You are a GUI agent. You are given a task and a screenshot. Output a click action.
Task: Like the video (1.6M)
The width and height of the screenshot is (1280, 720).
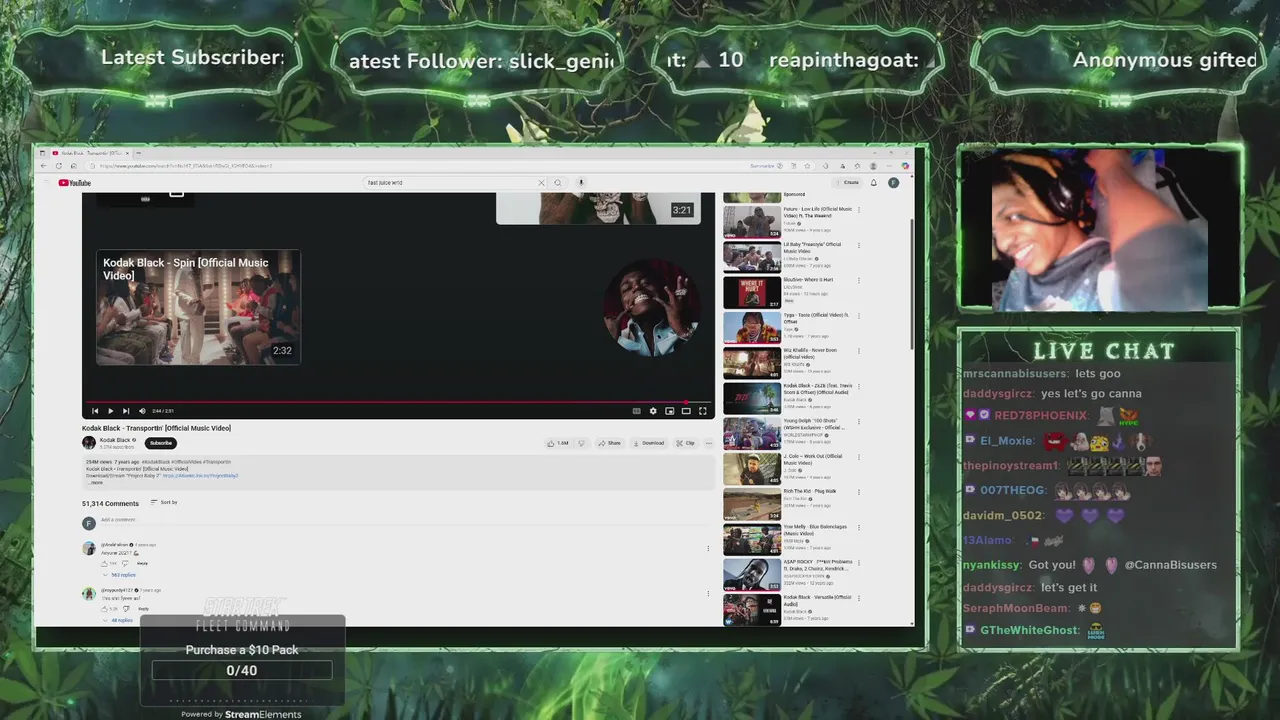[x=557, y=443]
